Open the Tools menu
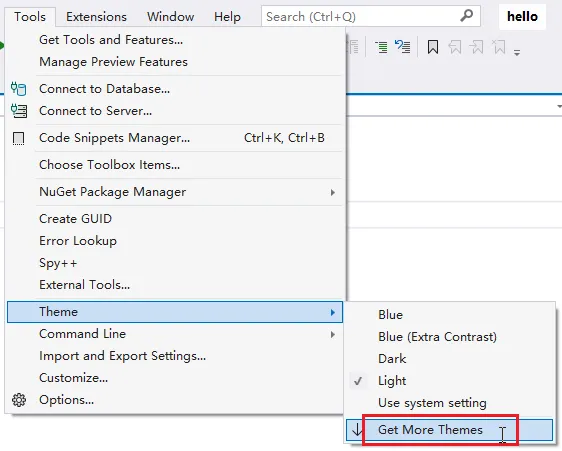This screenshot has width=562, height=451. coord(30,16)
